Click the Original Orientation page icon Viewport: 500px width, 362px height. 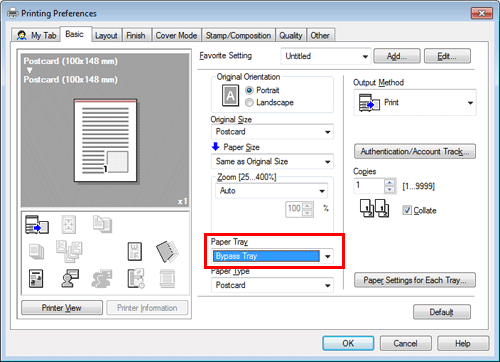(x=230, y=95)
